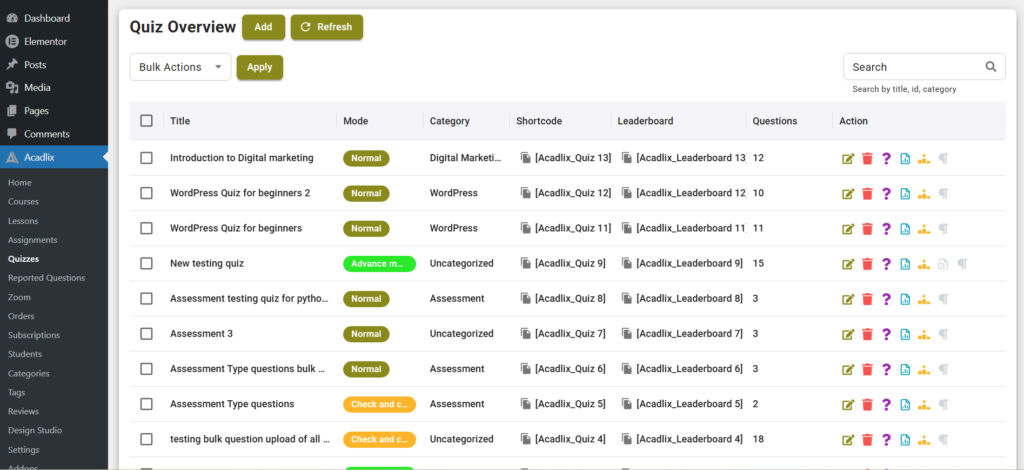Delete the WordPress Quiz for beginners 2 quiz
Image resolution: width=1024 pixels, height=470 pixels.
pyautogui.click(x=867, y=193)
